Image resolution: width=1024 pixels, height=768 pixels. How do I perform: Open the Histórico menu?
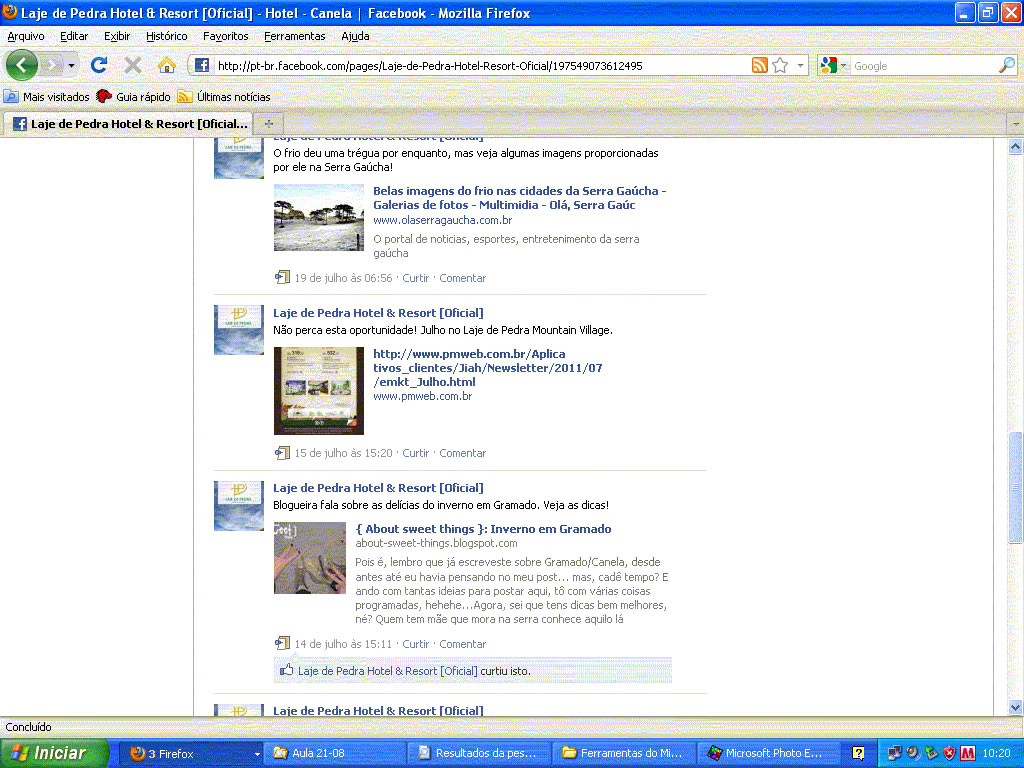tap(167, 37)
